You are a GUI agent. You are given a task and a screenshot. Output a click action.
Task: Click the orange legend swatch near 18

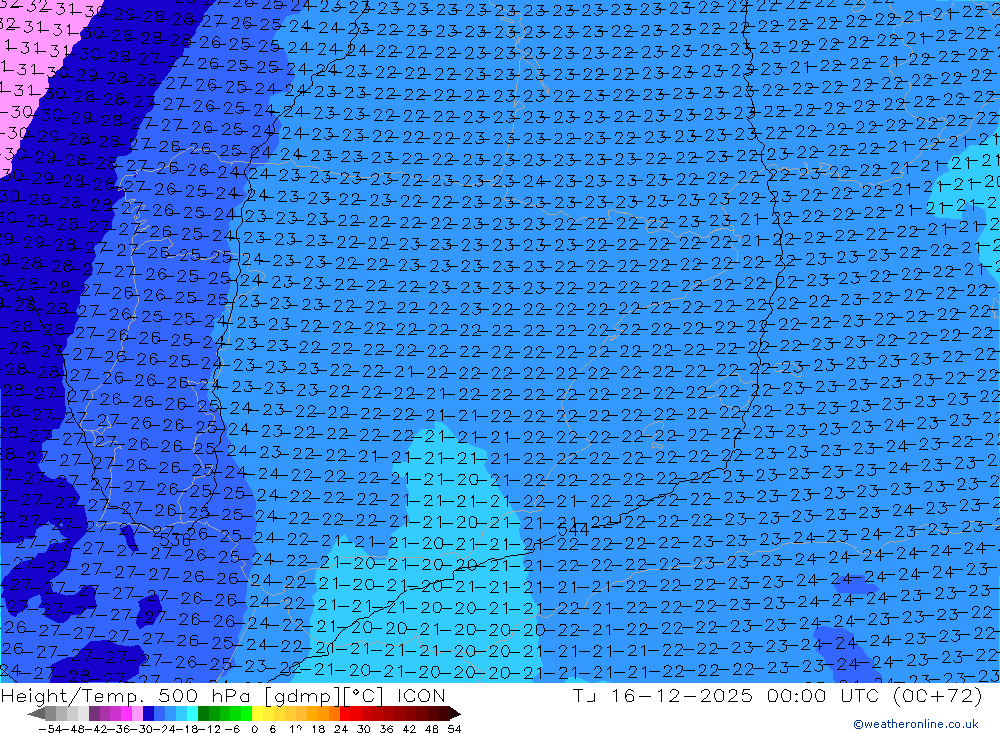coord(323,714)
